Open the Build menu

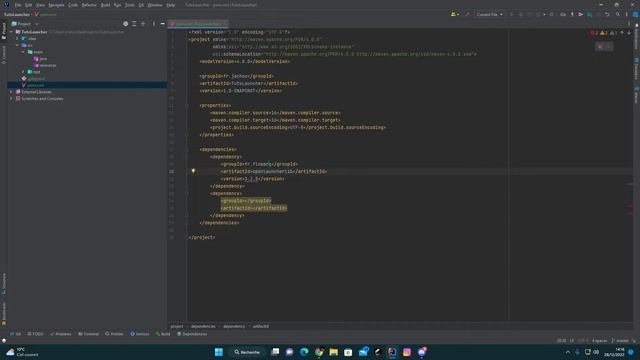tap(105, 5)
